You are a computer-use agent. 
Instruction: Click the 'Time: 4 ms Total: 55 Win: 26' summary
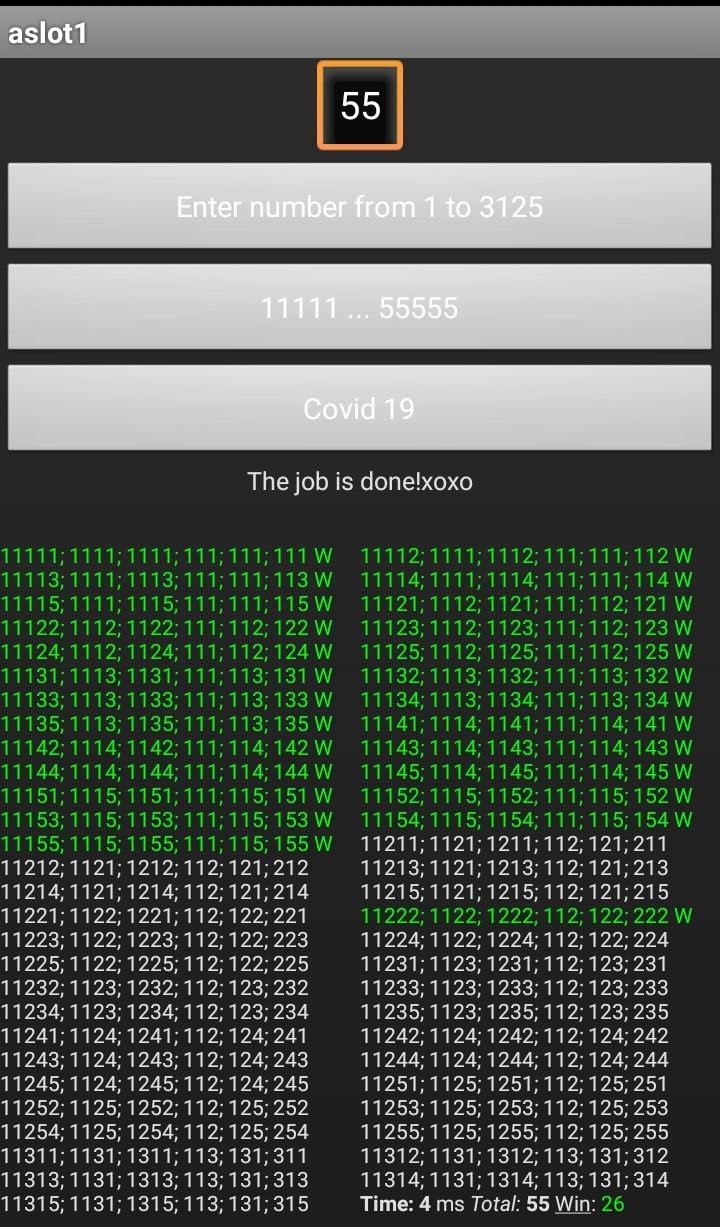pyautogui.click(x=492, y=1203)
